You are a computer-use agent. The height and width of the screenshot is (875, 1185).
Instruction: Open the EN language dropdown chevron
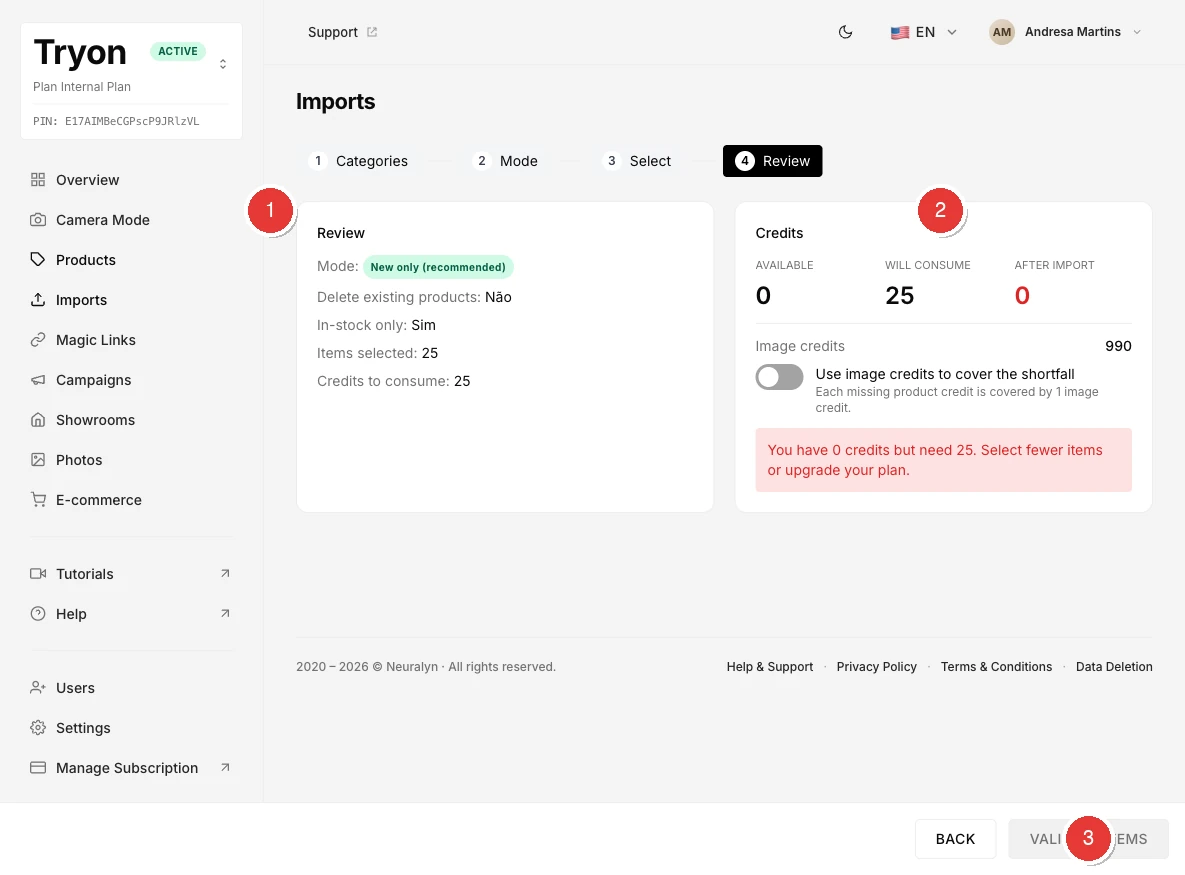click(x=952, y=32)
